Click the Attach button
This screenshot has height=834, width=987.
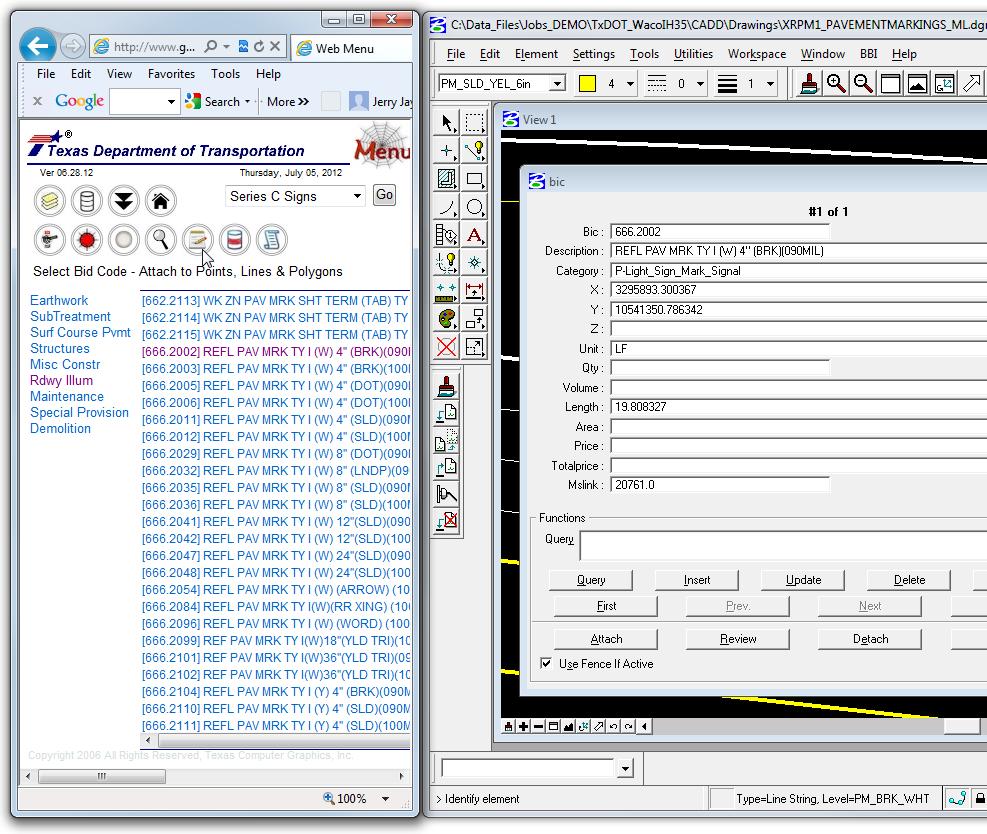[606, 639]
